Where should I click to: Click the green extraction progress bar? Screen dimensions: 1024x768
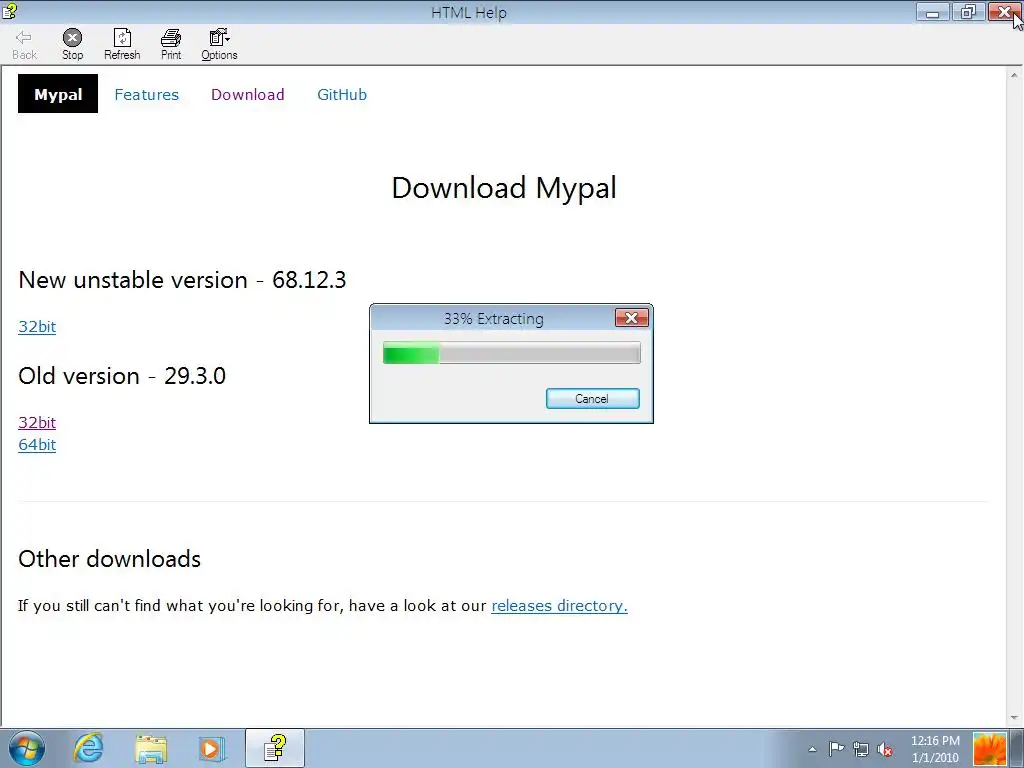[x=511, y=353]
